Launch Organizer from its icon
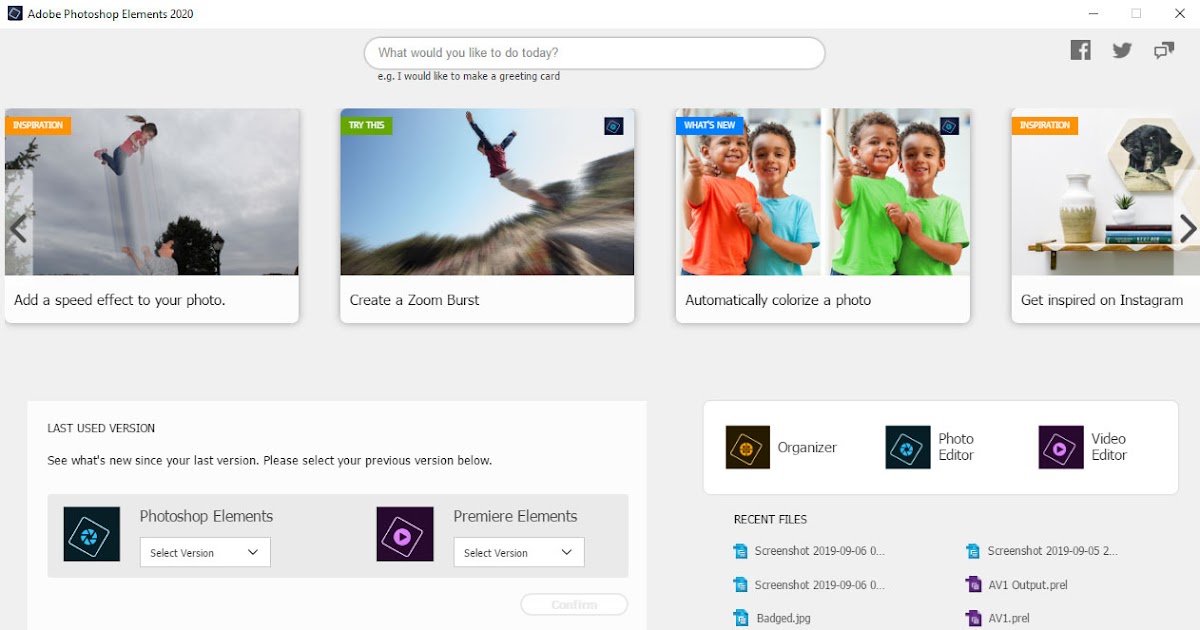The height and width of the screenshot is (630, 1200). tap(748, 447)
